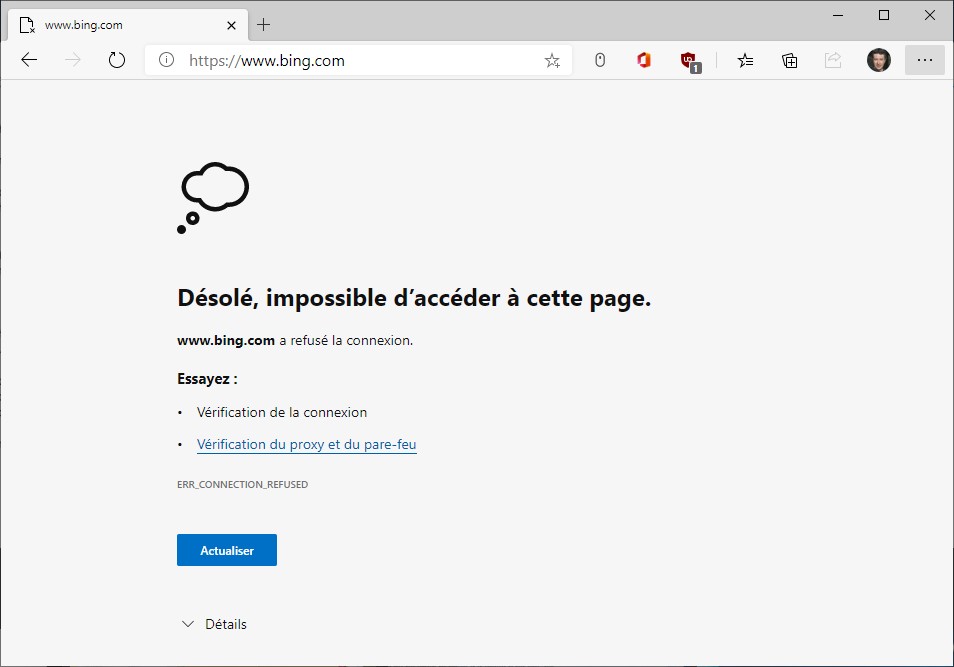Open the Office extension icon

click(x=644, y=60)
